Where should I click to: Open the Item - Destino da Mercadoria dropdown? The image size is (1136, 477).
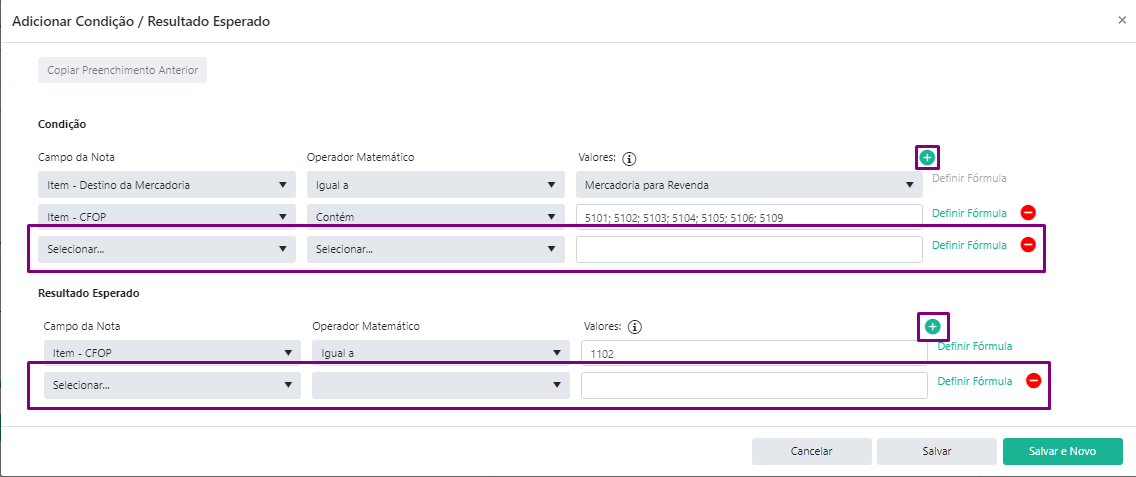(x=167, y=185)
